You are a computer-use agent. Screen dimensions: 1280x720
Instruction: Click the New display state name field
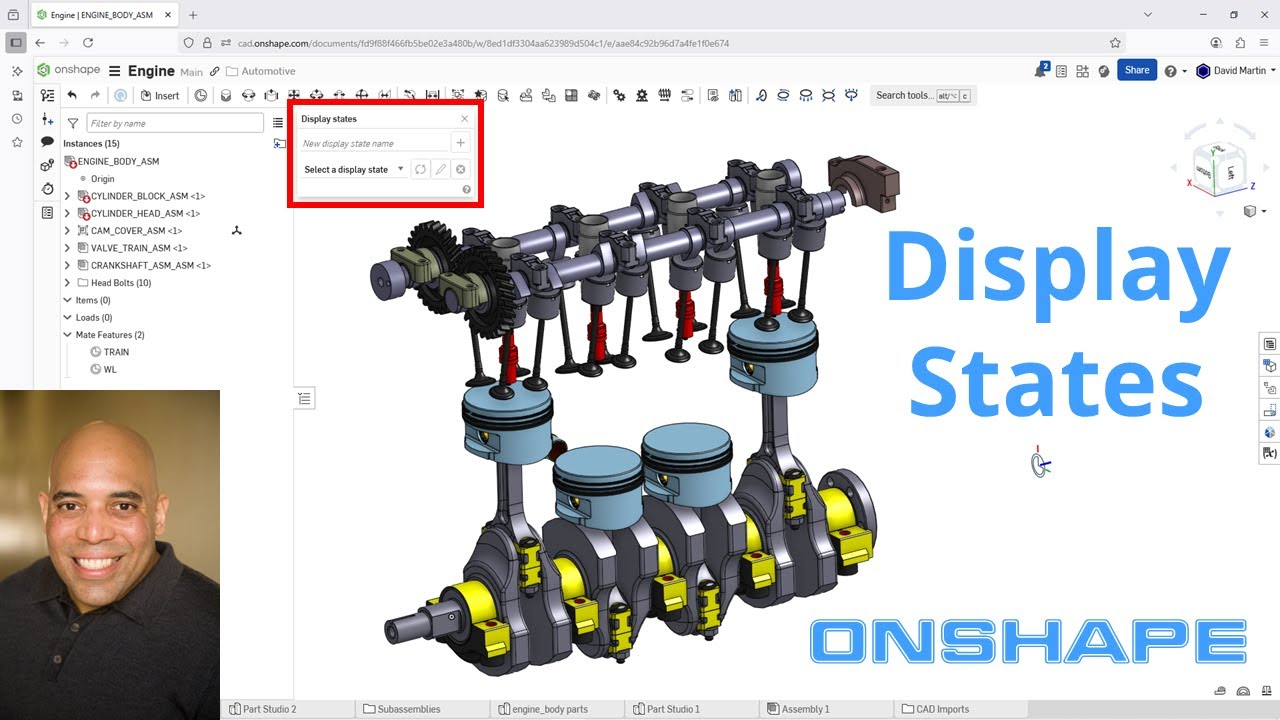tap(374, 143)
